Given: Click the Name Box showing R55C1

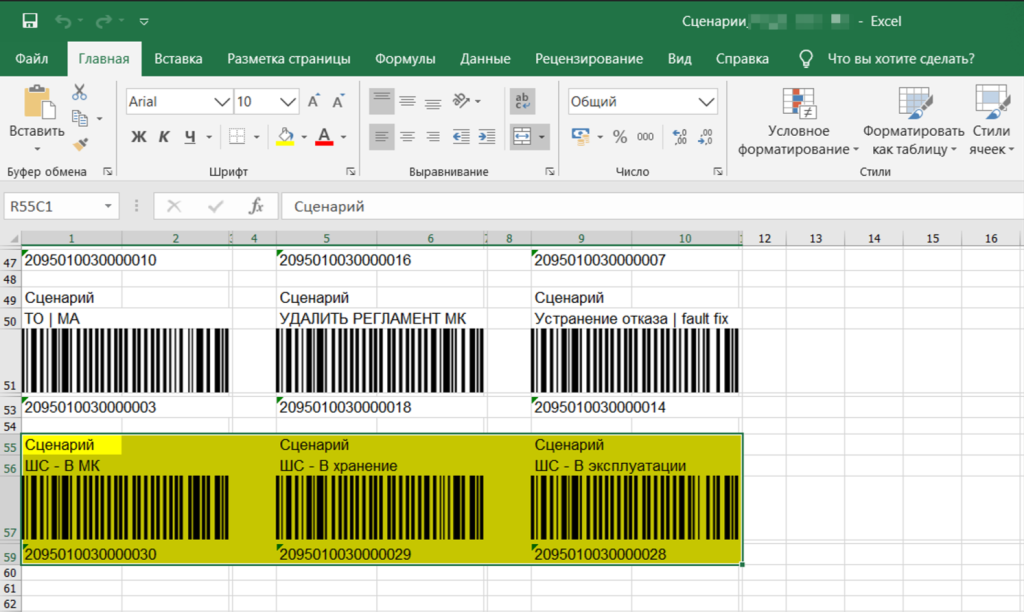Looking at the screenshot, I should 61,206.
